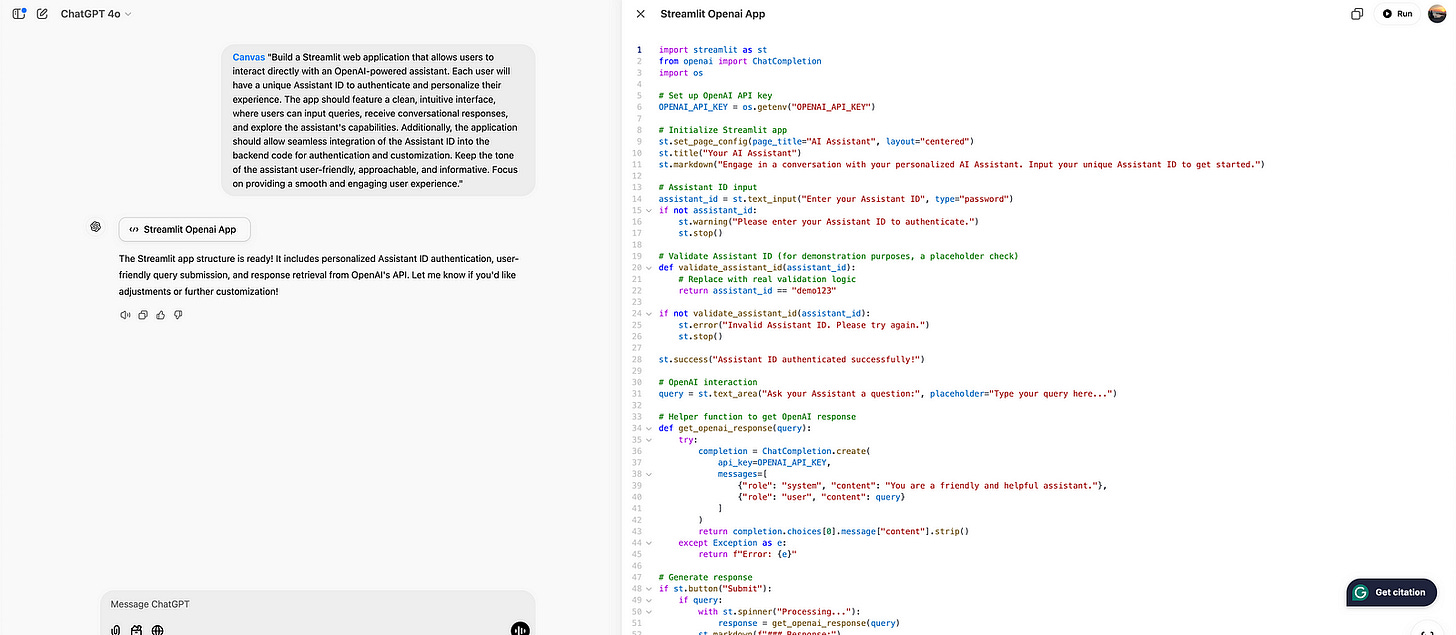Collapse the try block on line 35
The height and width of the screenshot is (635, 1456).
(649, 439)
